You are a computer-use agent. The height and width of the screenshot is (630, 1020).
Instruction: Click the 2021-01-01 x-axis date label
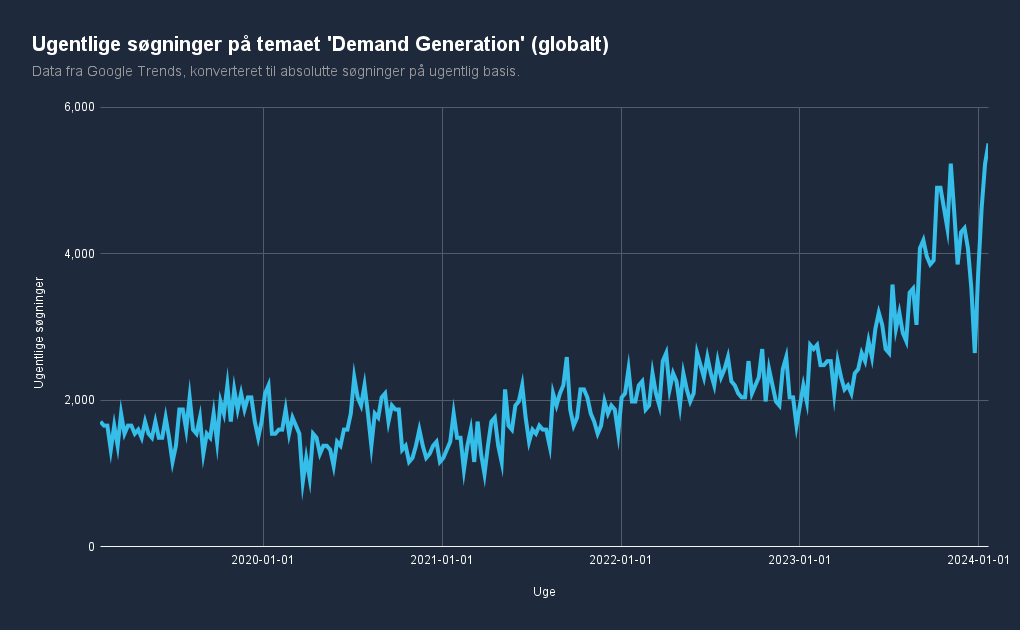(x=442, y=560)
